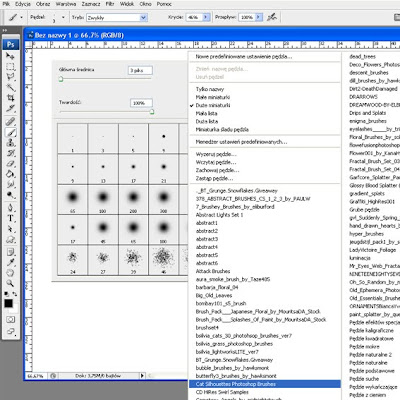Toggle Quick Mask mode

(10, 320)
